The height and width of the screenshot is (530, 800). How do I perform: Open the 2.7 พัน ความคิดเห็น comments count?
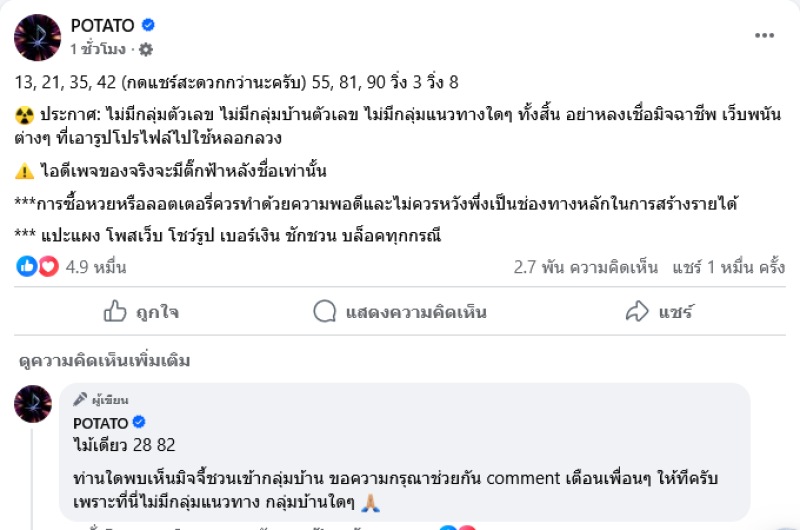(x=586, y=267)
